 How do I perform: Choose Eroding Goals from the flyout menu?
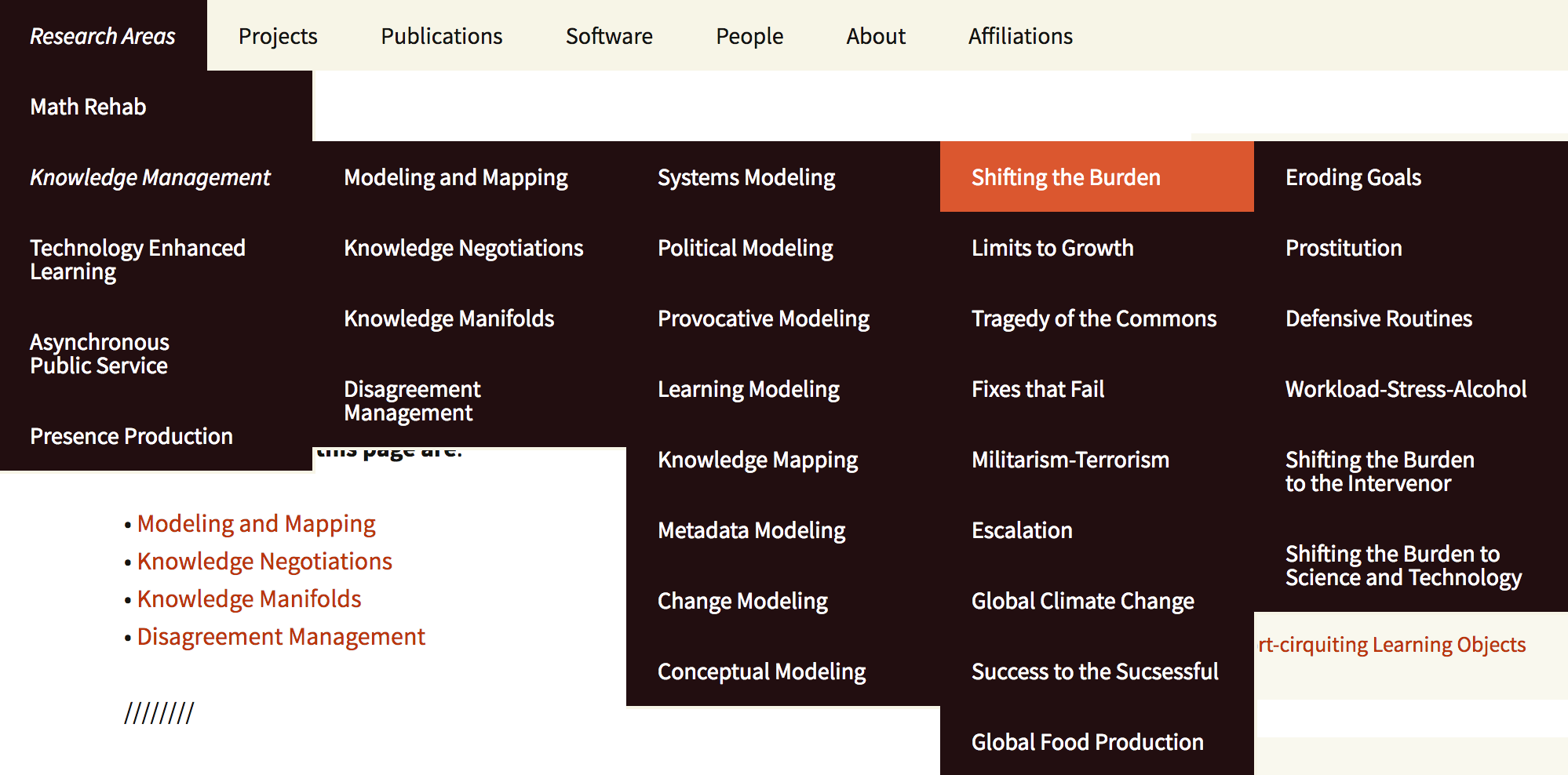(1353, 177)
